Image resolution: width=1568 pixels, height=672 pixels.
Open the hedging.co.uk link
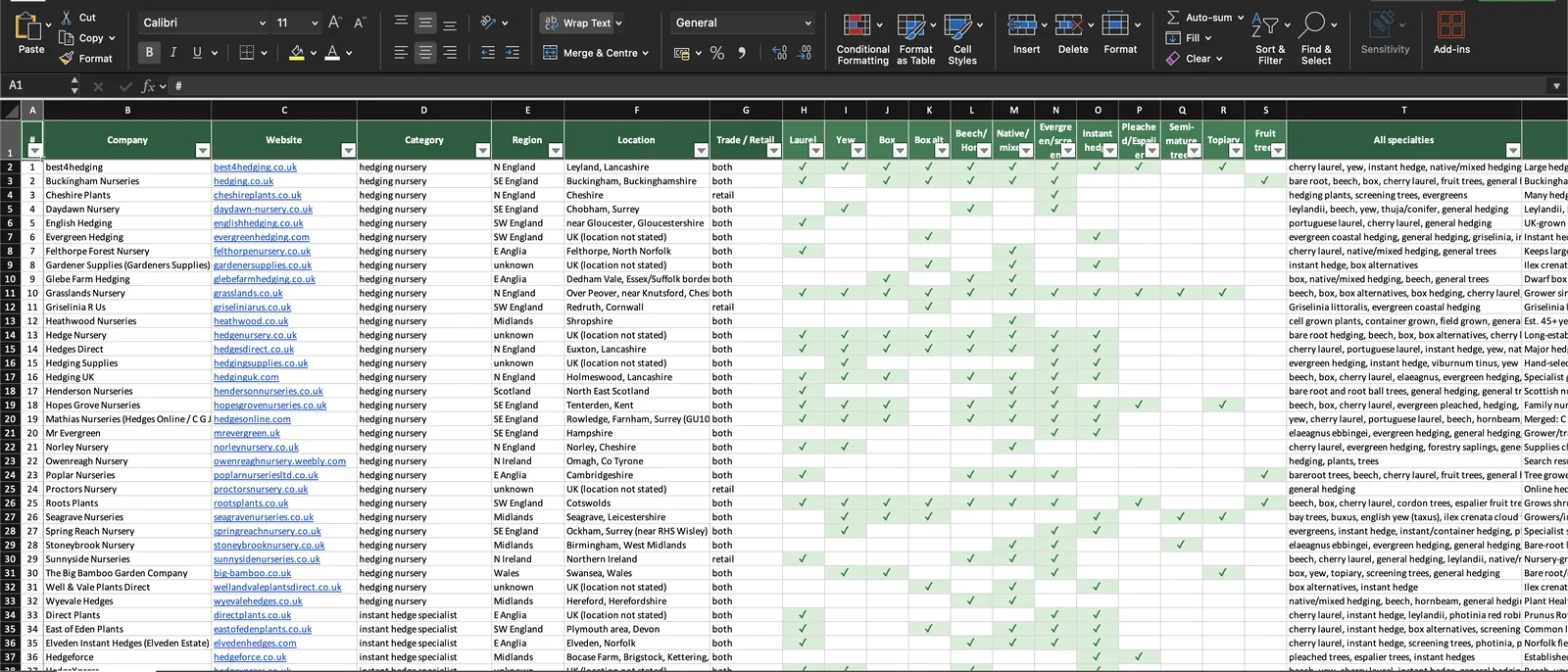pos(243,181)
